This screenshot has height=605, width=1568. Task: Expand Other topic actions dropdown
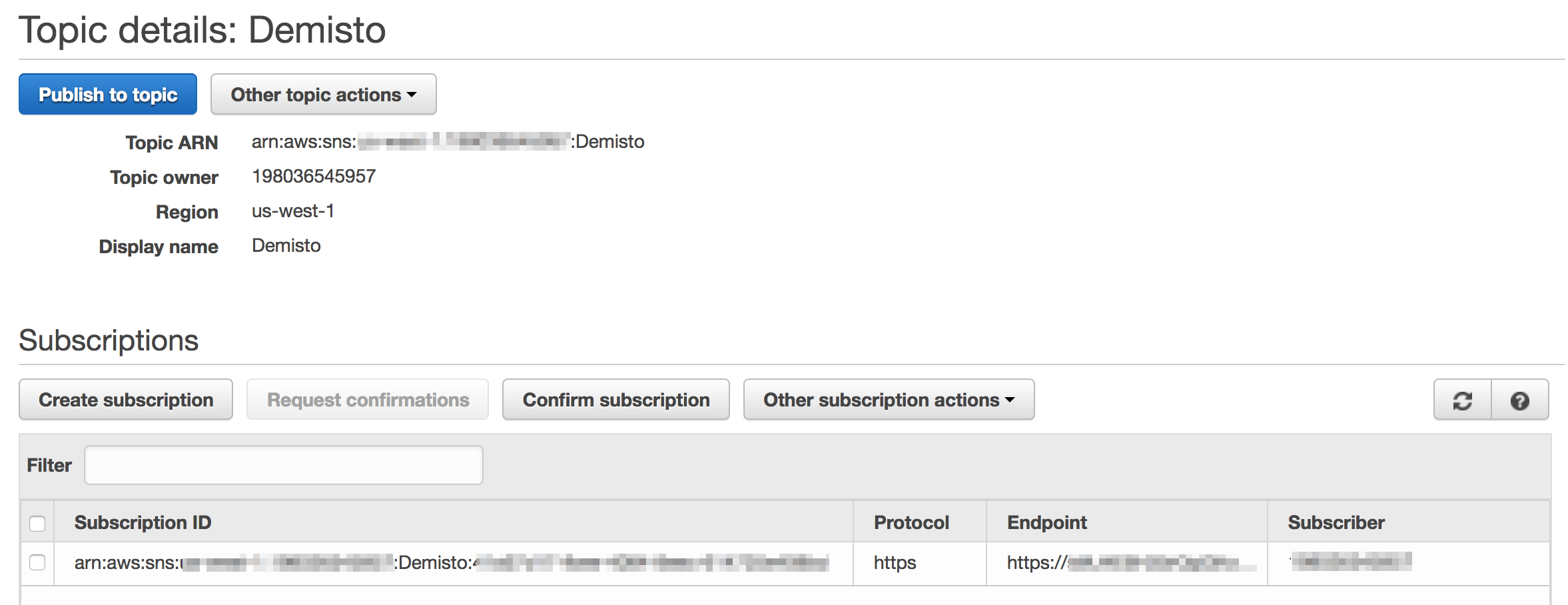[x=324, y=95]
